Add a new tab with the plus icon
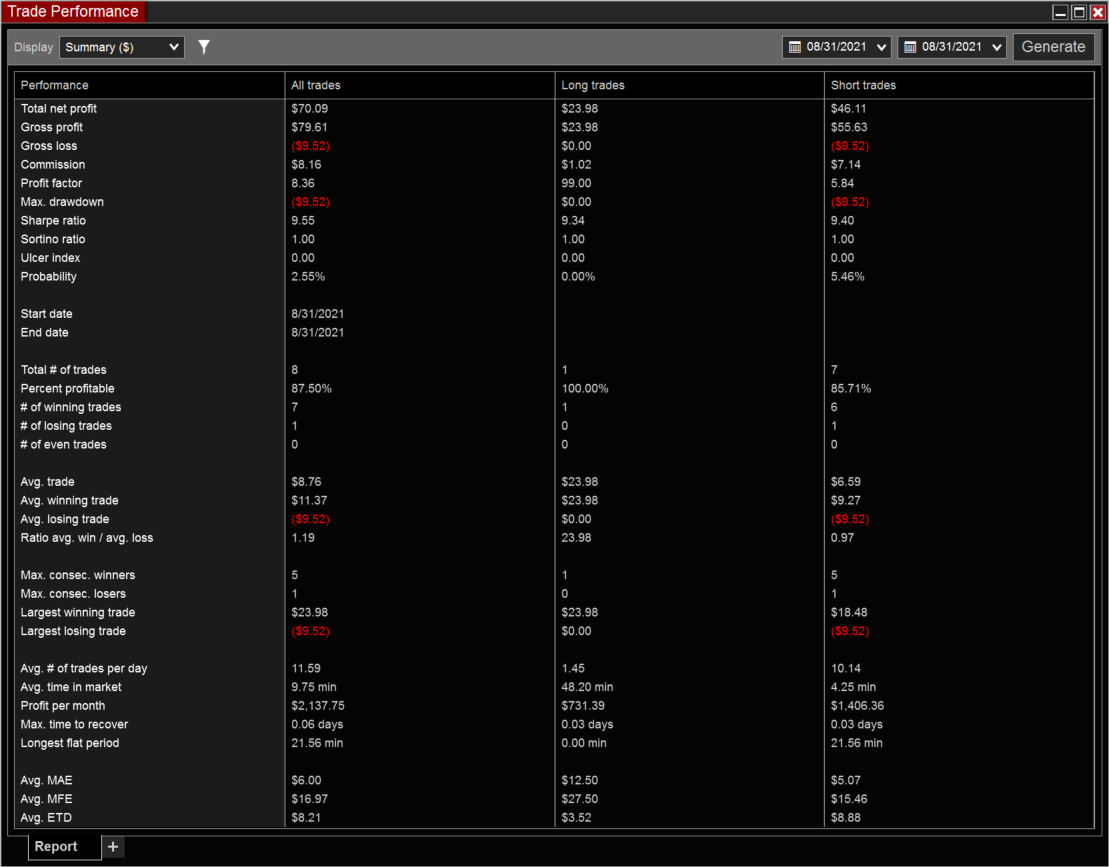 pyautogui.click(x=112, y=846)
